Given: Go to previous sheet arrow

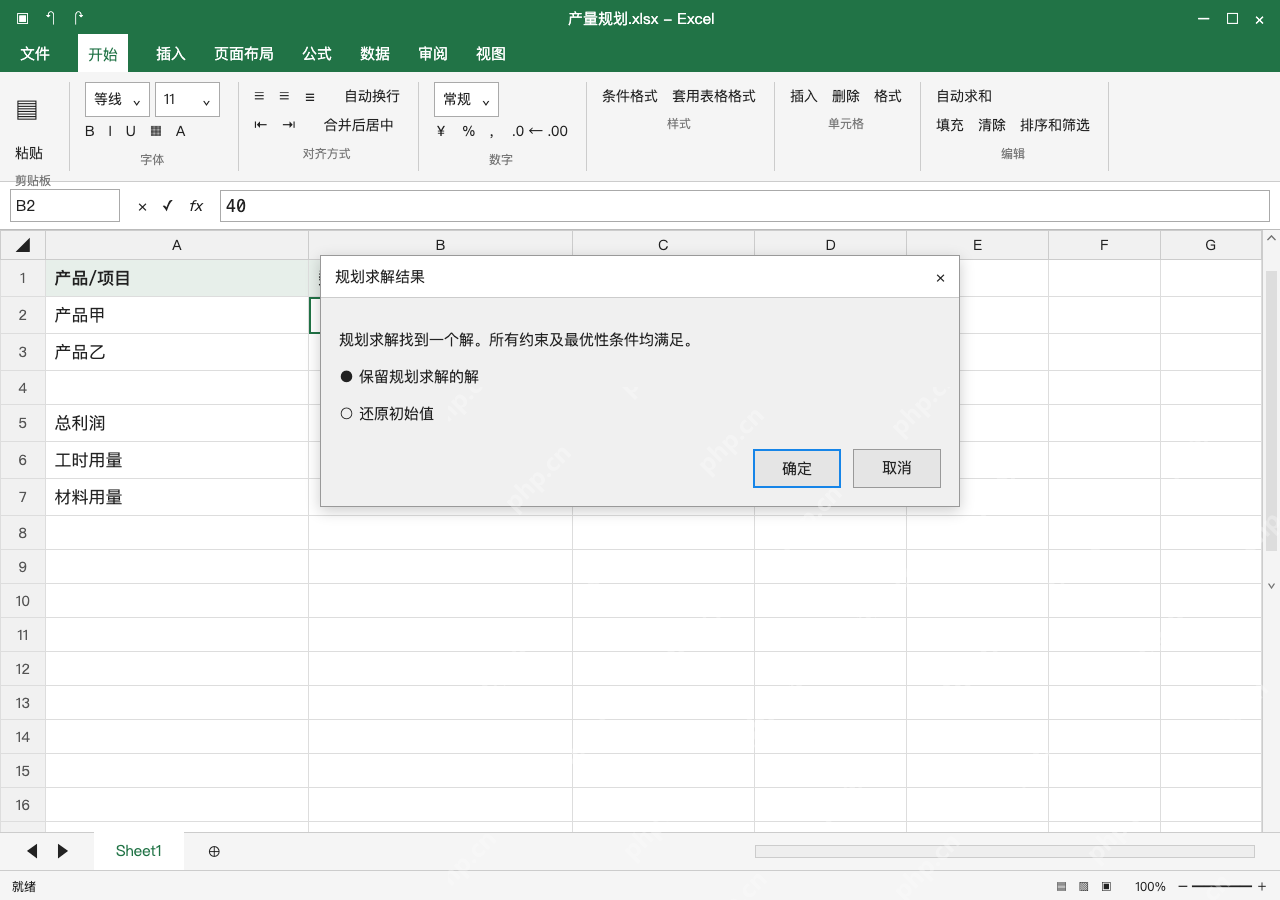Looking at the screenshot, I should click(x=32, y=851).
